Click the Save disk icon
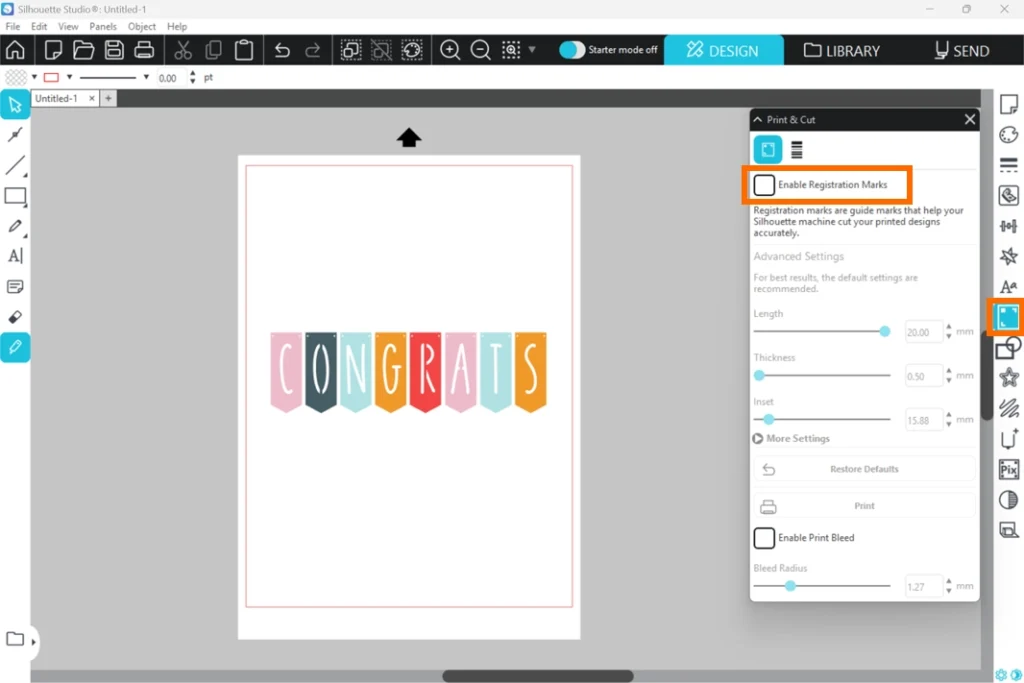 point(114,50)
